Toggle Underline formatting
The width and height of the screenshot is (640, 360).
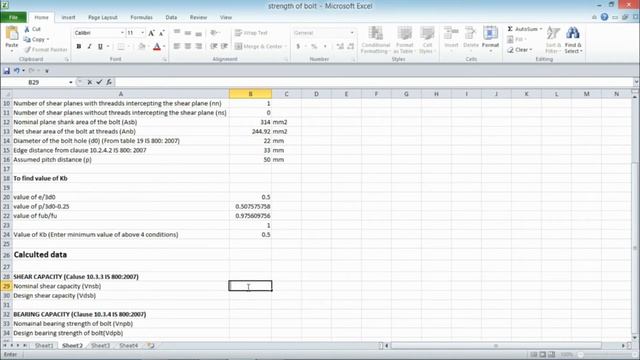tap(100, 47)
